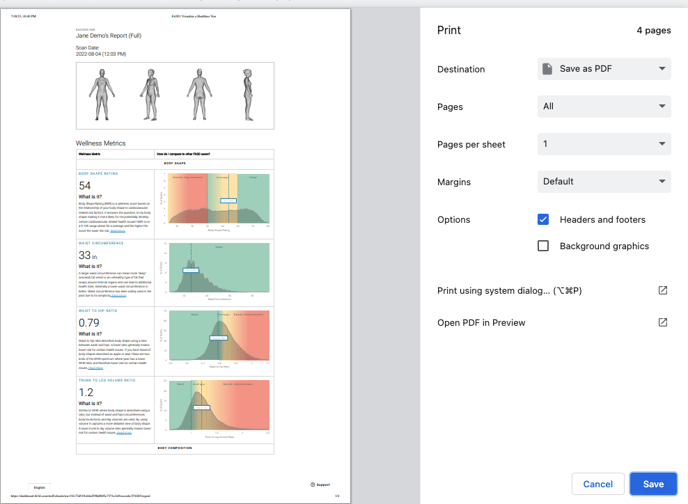Viewport: 688px width, 504px height.
Task: Click the waist circumference value 33 in
Action: [x=88, y=255]
